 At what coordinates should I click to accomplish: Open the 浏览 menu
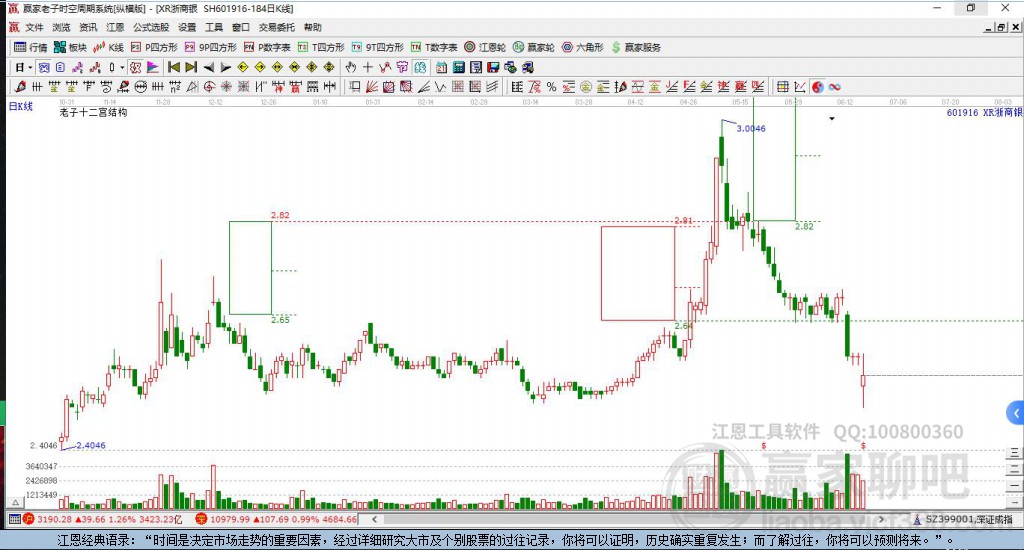(61, 27)
